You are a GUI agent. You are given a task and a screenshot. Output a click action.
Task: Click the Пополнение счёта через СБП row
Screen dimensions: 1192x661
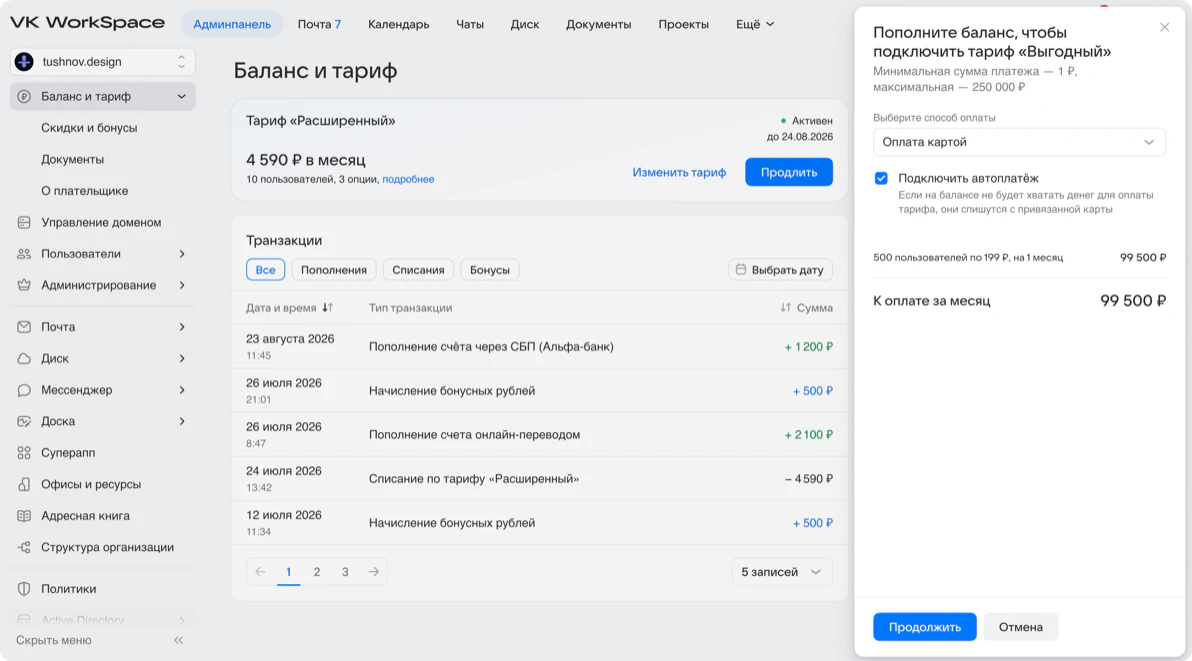[539, 346]
